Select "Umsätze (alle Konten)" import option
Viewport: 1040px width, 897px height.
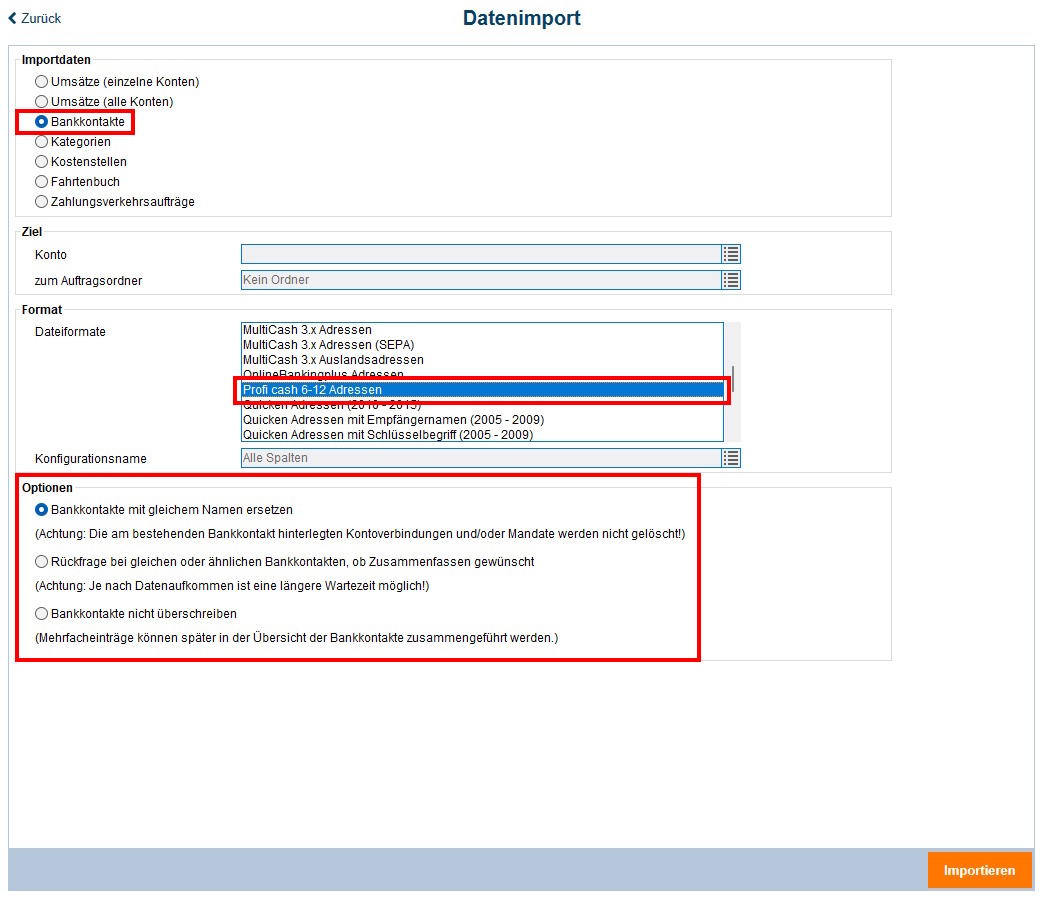click(41, 101)
